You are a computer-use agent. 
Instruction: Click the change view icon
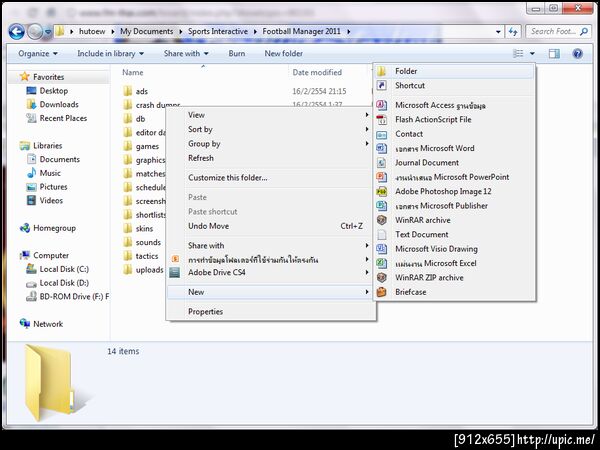point(518,54)
